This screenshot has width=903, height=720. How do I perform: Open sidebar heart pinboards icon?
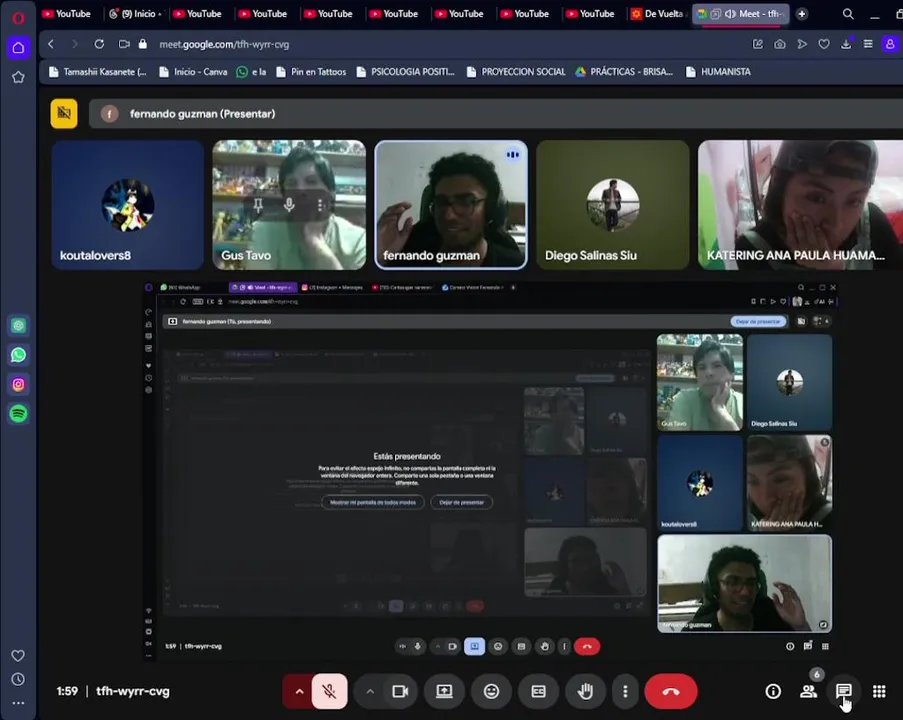click(18, 655)
